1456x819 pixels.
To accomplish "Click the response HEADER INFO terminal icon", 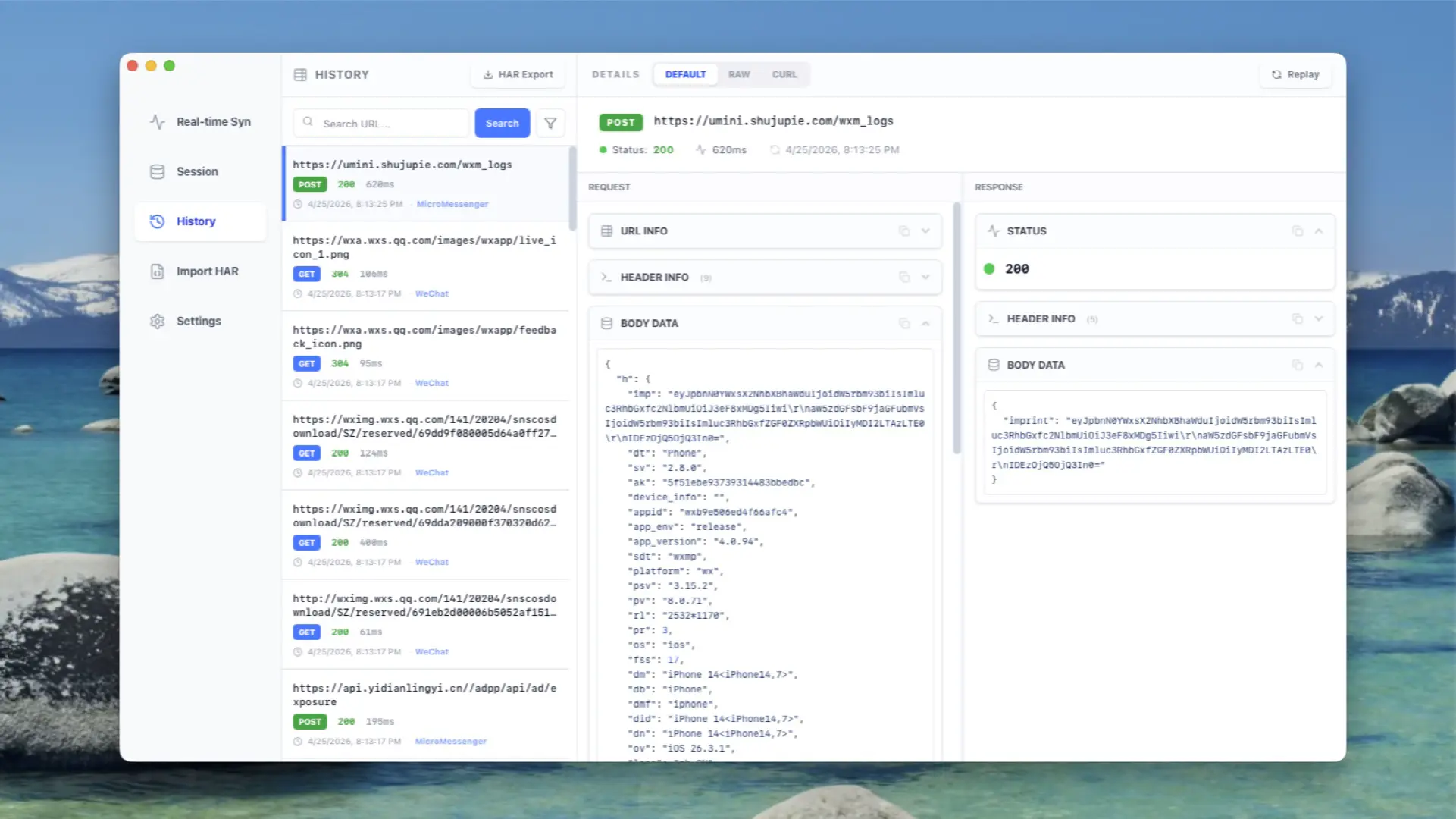I will [x=994, y=319].
